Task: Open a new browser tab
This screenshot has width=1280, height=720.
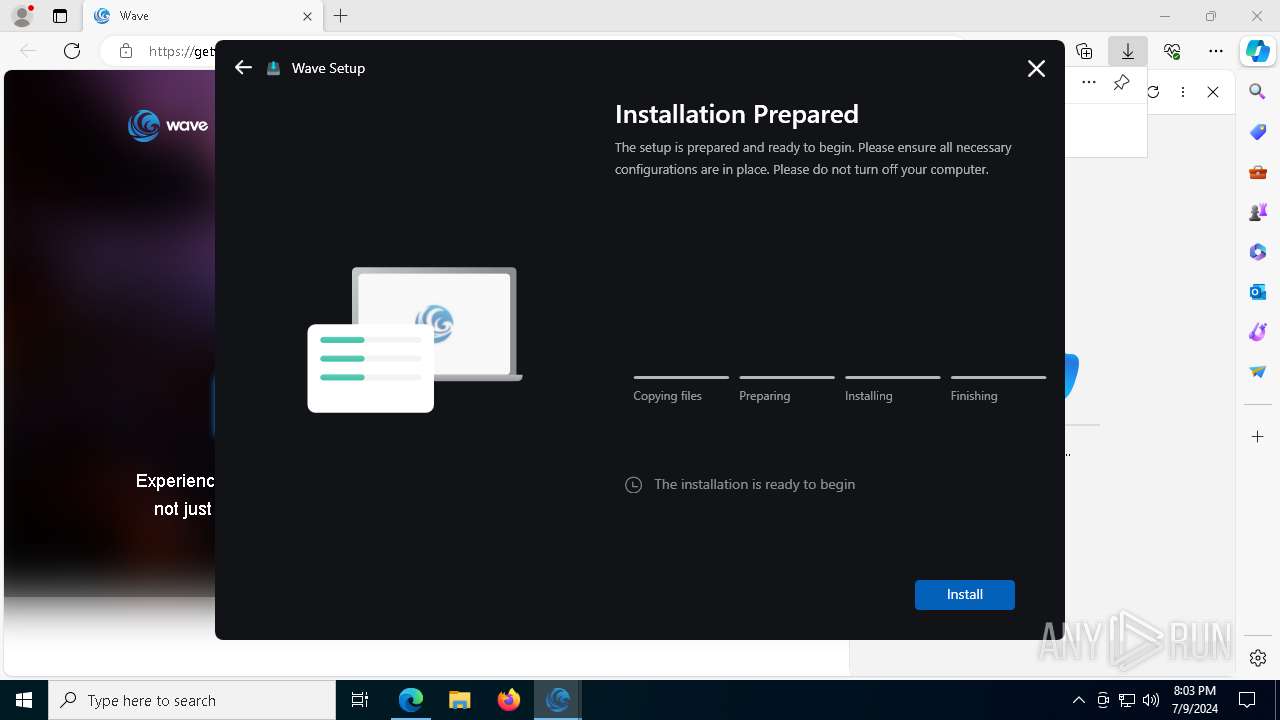Action: click(341, 16)
